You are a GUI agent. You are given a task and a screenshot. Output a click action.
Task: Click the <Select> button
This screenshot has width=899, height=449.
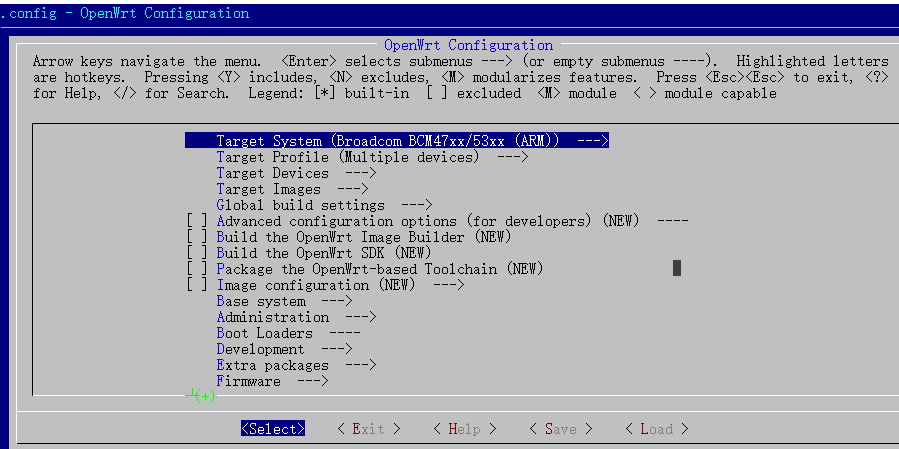point(273,429)
